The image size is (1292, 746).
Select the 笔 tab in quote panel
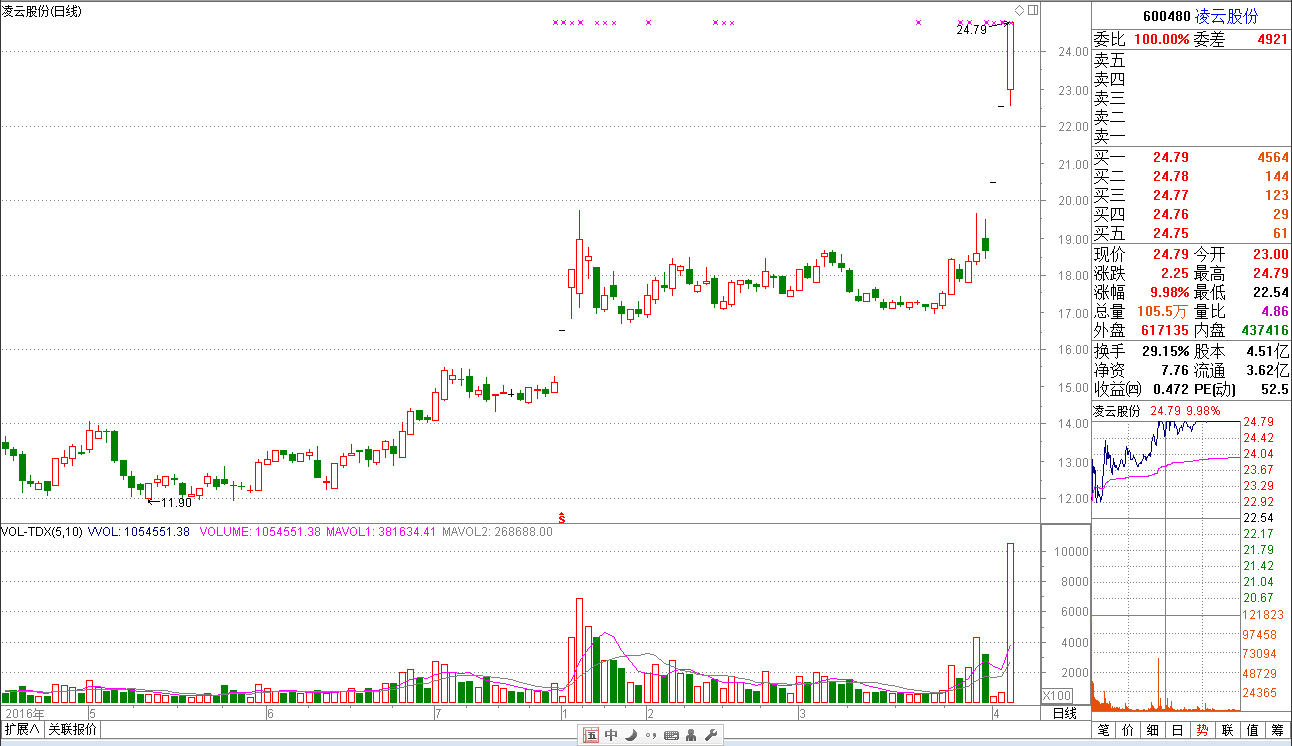tap(1103, 730)
